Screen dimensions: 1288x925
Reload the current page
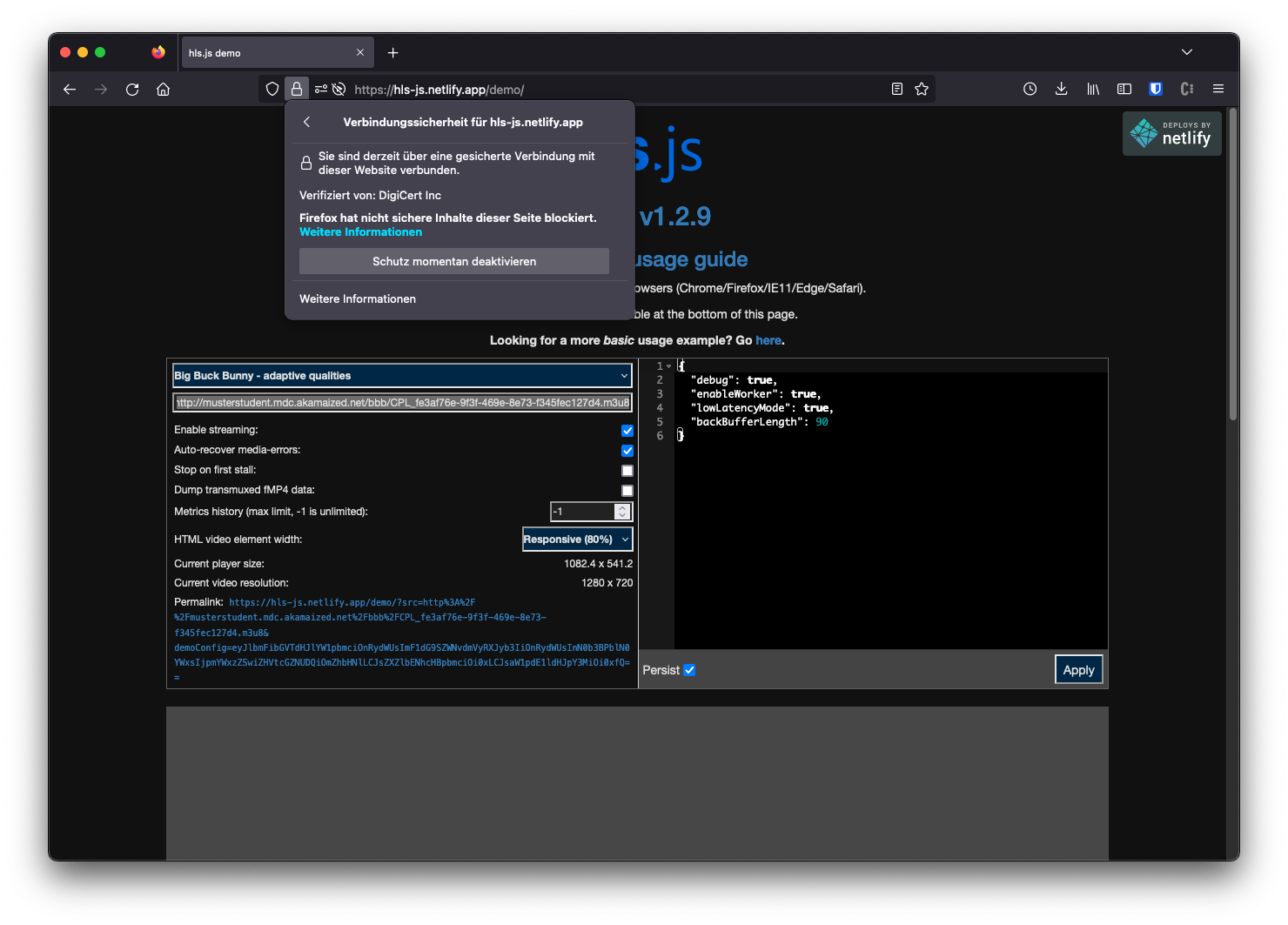132,89
